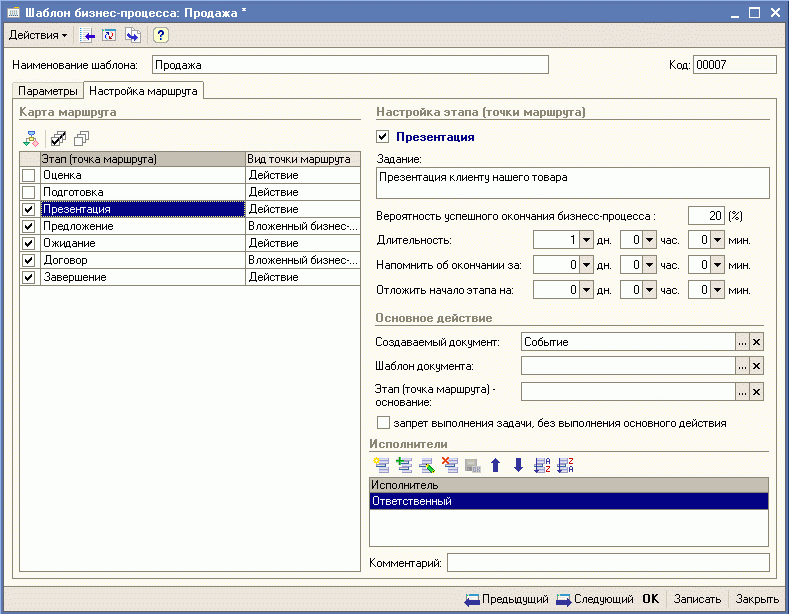
Task: Go to Следующий stage button
Action: point(595,599)
